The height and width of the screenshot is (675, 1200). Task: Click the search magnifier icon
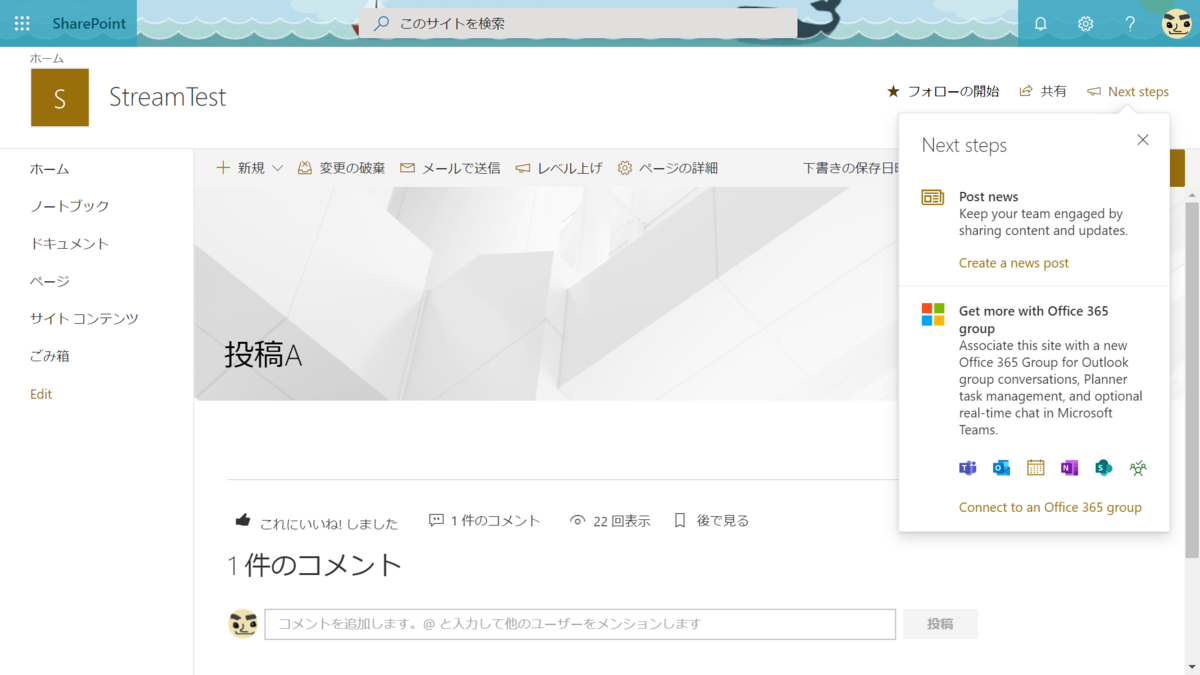[x=381, y=23]
